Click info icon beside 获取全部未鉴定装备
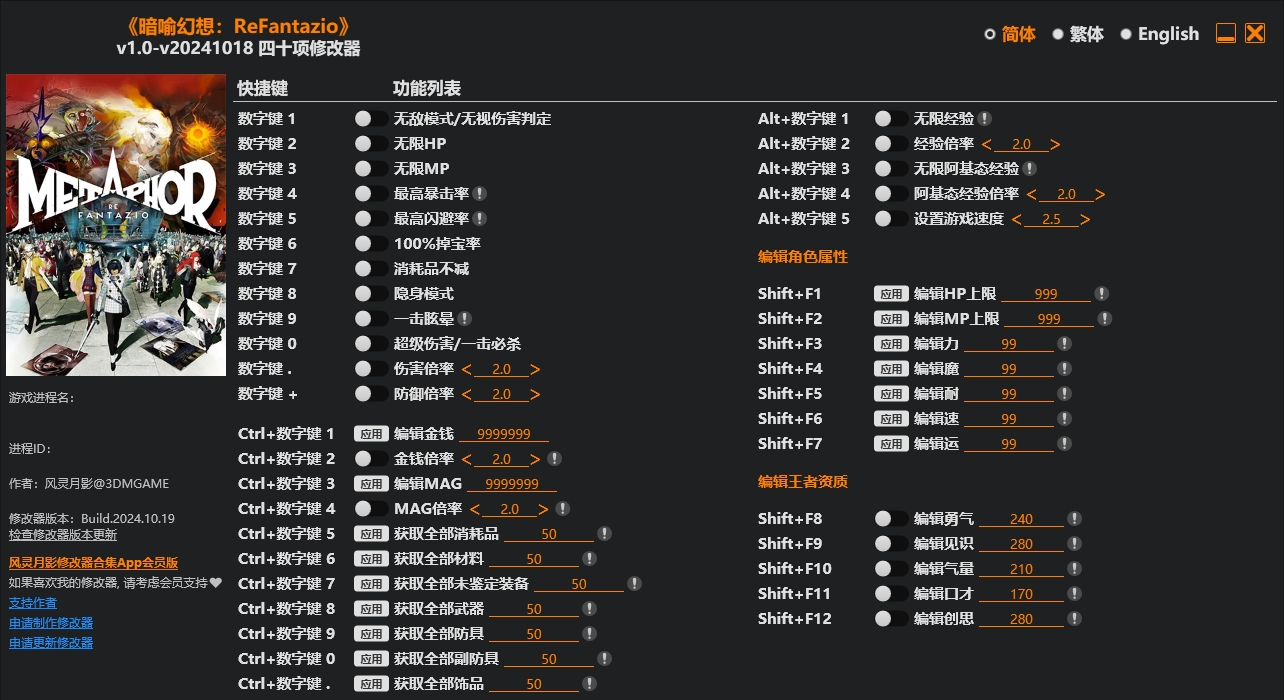This screenshot has height=700, width=1284. point(634,584)
